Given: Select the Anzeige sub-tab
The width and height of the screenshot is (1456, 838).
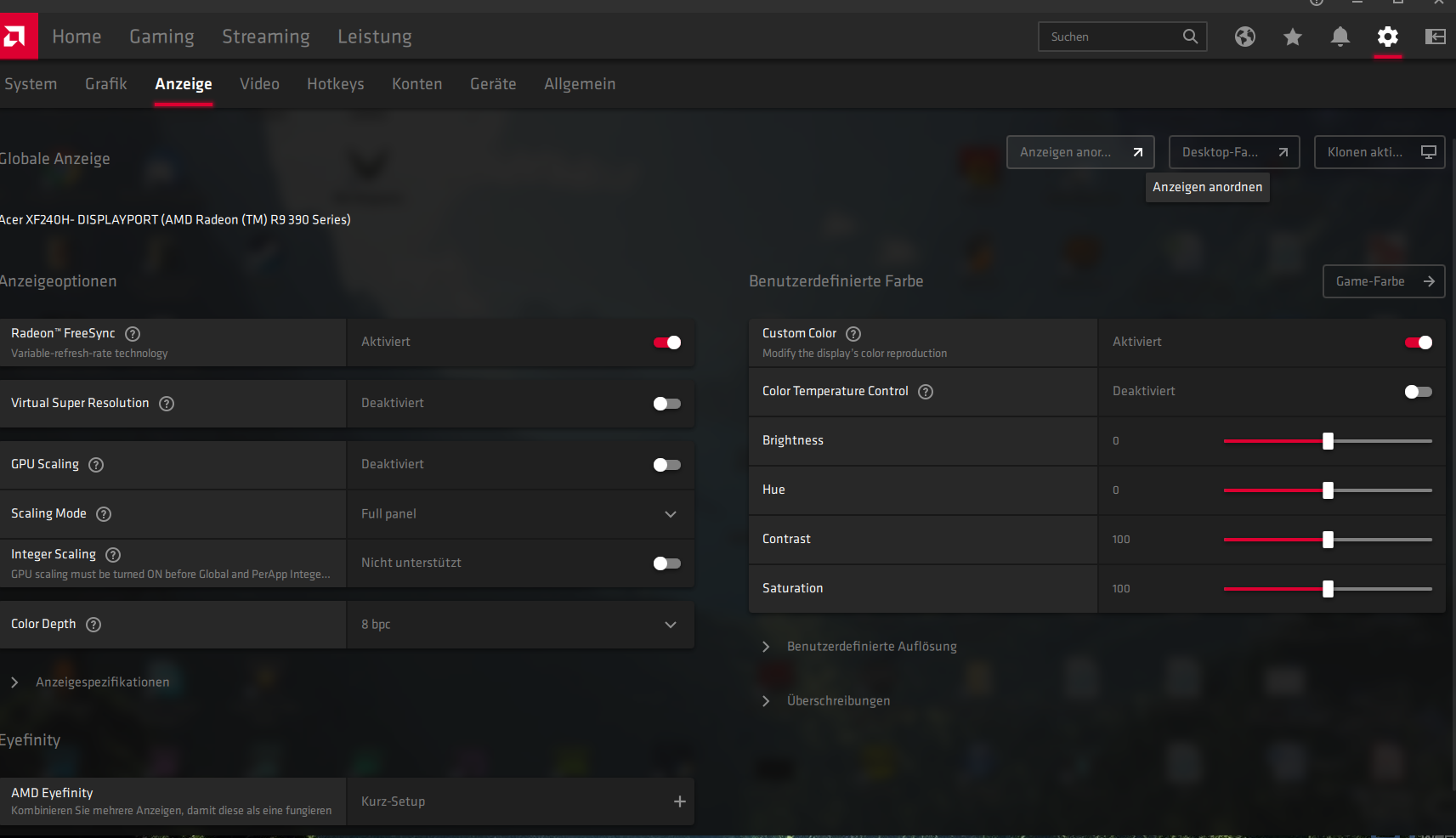Looking at the screenshot, I should (184, 84).
